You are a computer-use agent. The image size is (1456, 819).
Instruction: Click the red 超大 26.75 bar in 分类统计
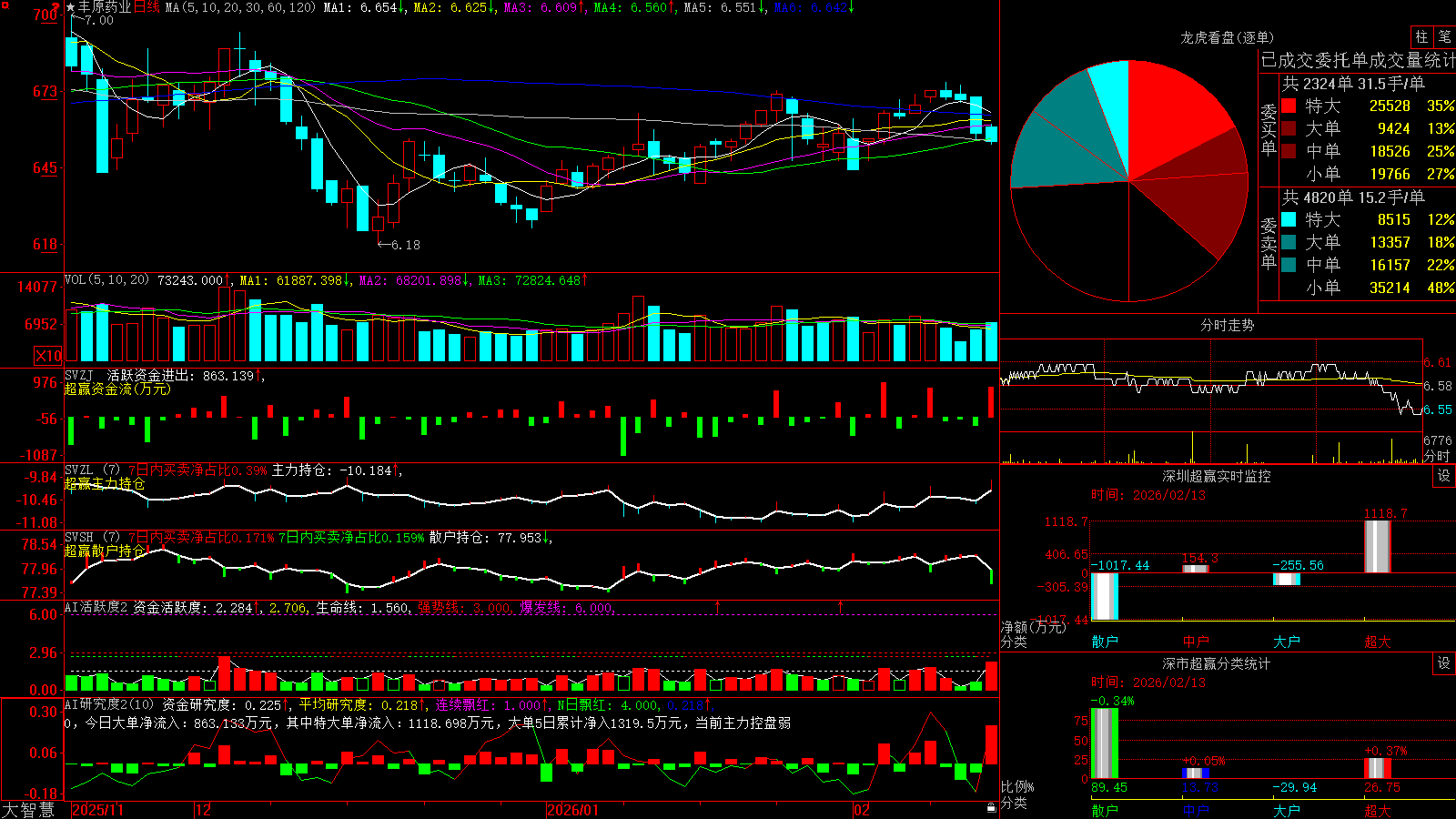click(1378, 768)
